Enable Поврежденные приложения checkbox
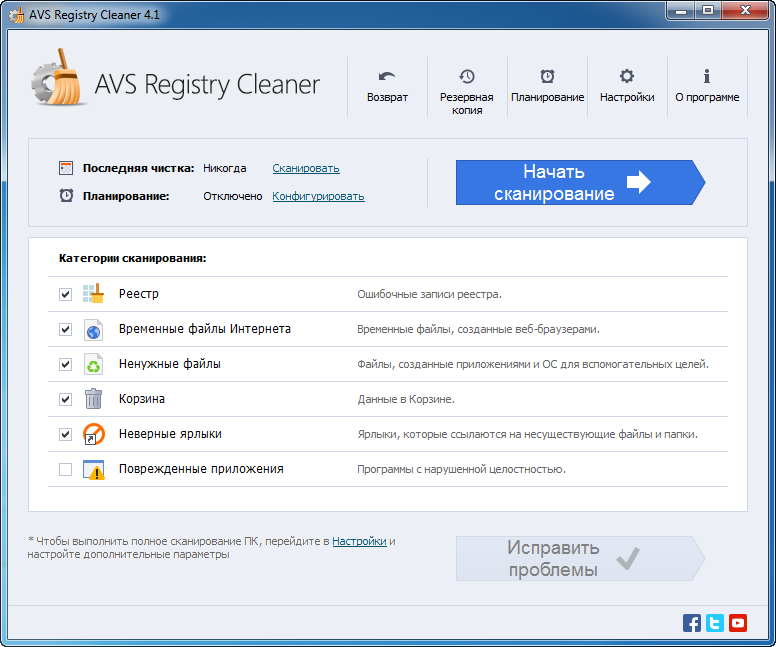776x647 pixels. click(x=66, y=469)
